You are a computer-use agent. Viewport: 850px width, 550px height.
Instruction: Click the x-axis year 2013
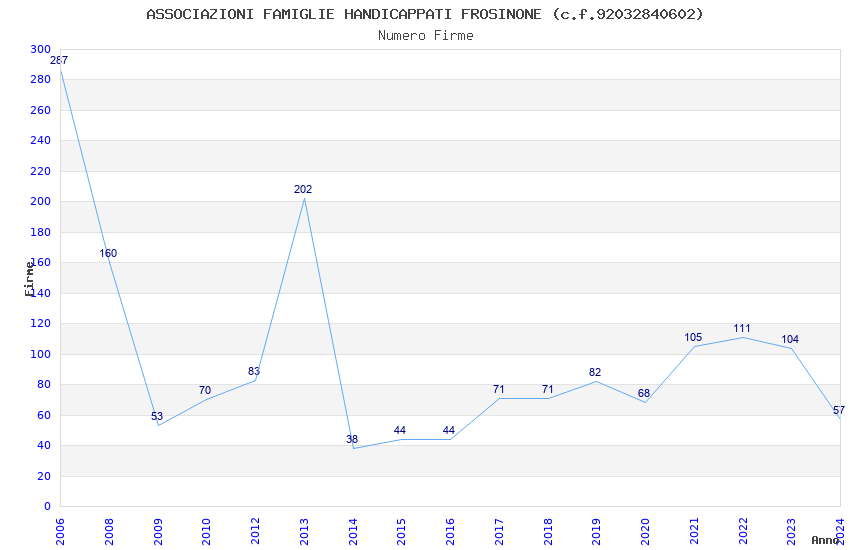304,531
